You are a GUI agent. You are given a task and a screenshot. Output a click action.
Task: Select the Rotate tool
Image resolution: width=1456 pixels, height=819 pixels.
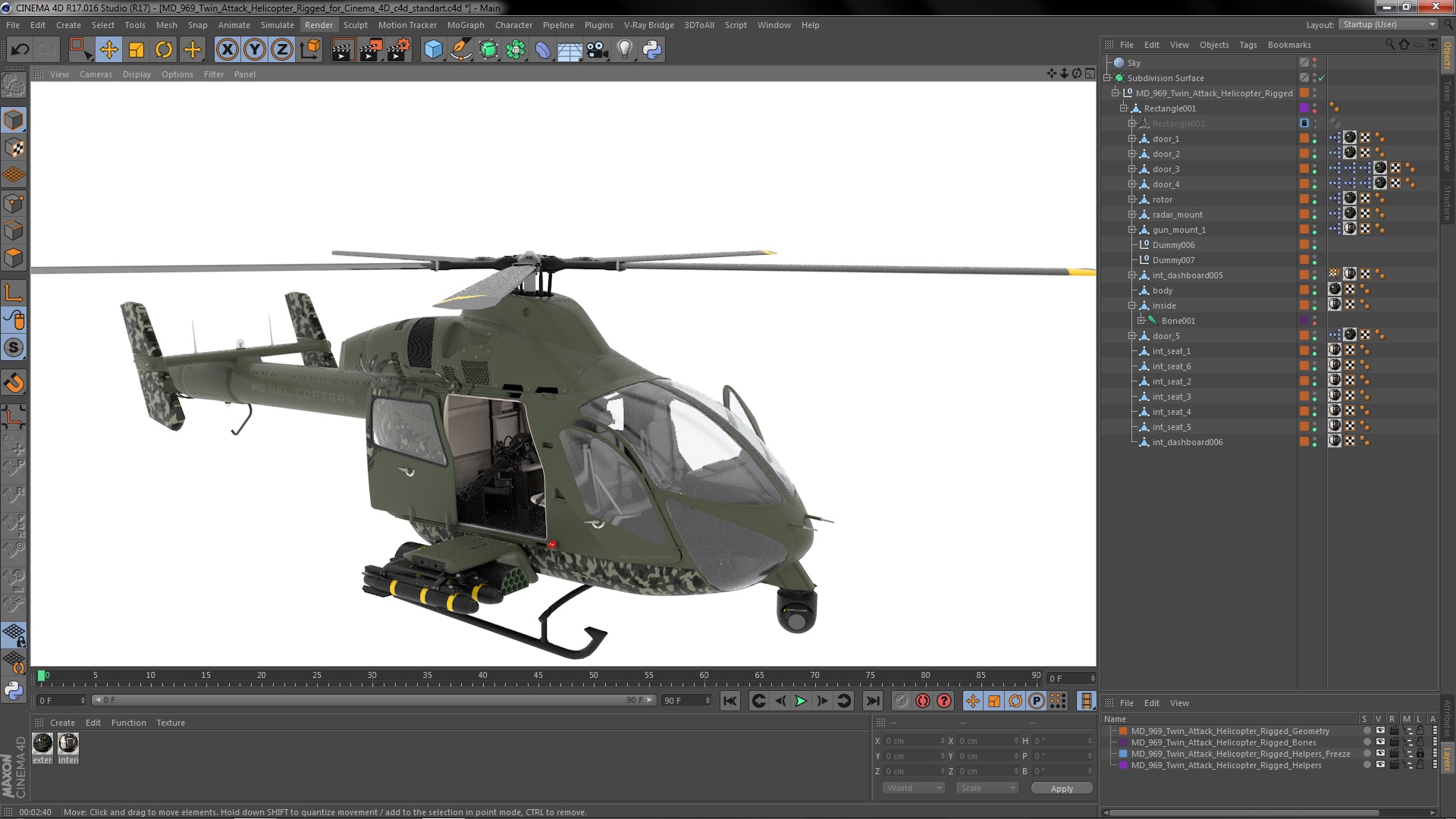pyautogui.click(x=164, y=50)
